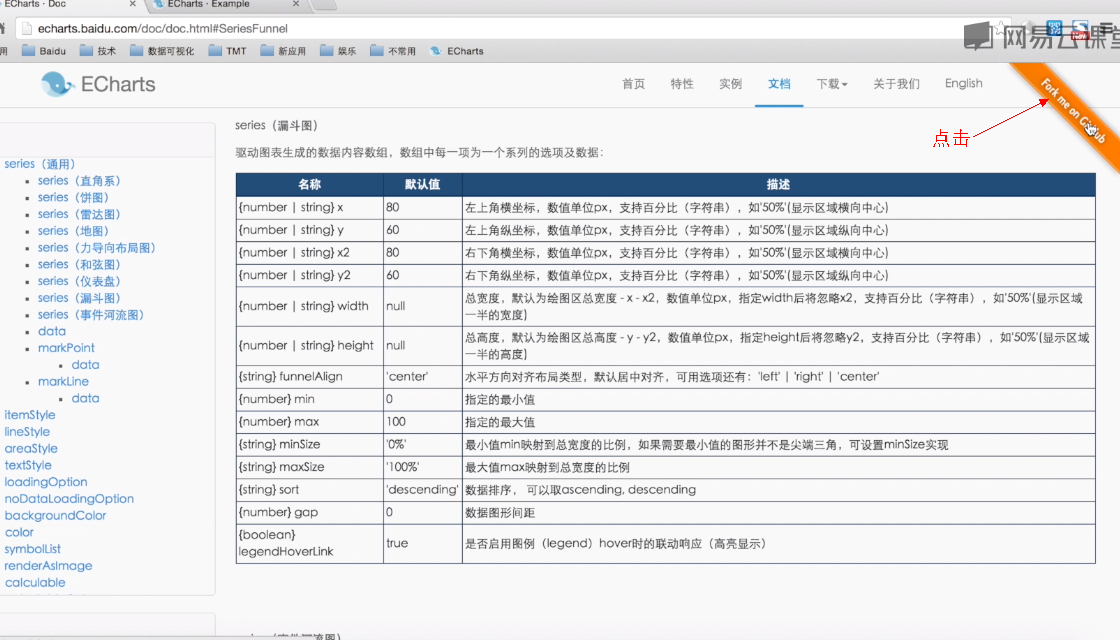Open the noDataLoadingOption sidebar link
This screenshot has height=640, width=1120.
click(x=69, y=499)
